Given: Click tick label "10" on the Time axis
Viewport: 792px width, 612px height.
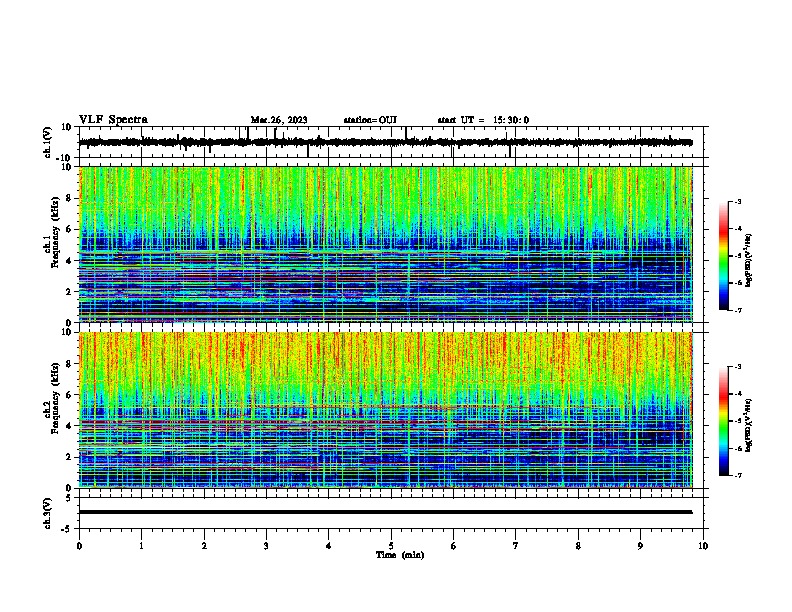Looking at the screenshot, I should [703, 546].
